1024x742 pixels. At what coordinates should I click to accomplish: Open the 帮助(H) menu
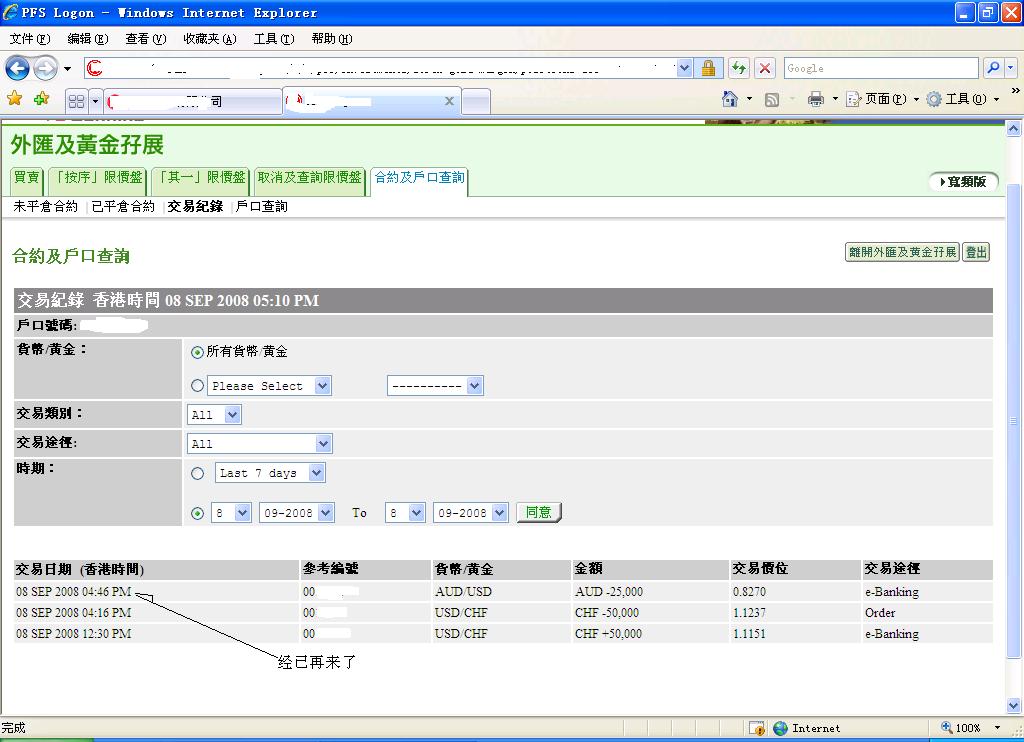[x=332, y=39]
